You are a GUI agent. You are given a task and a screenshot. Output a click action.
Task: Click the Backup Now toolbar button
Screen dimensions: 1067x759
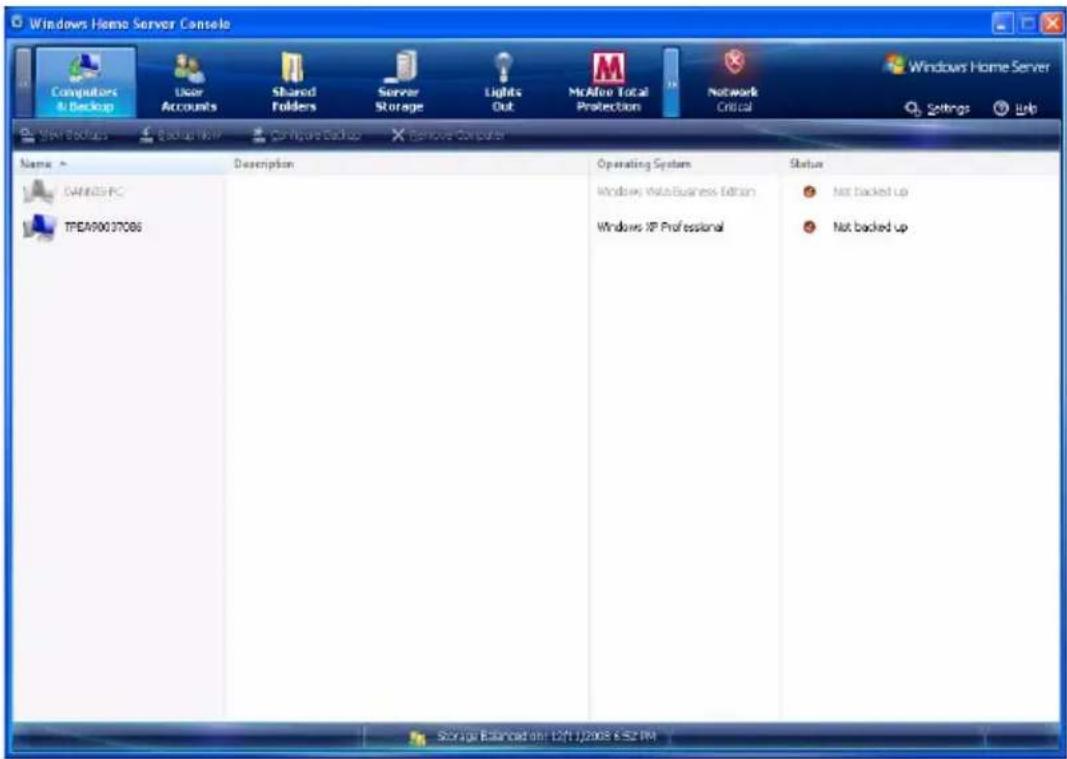pos(180,135)
